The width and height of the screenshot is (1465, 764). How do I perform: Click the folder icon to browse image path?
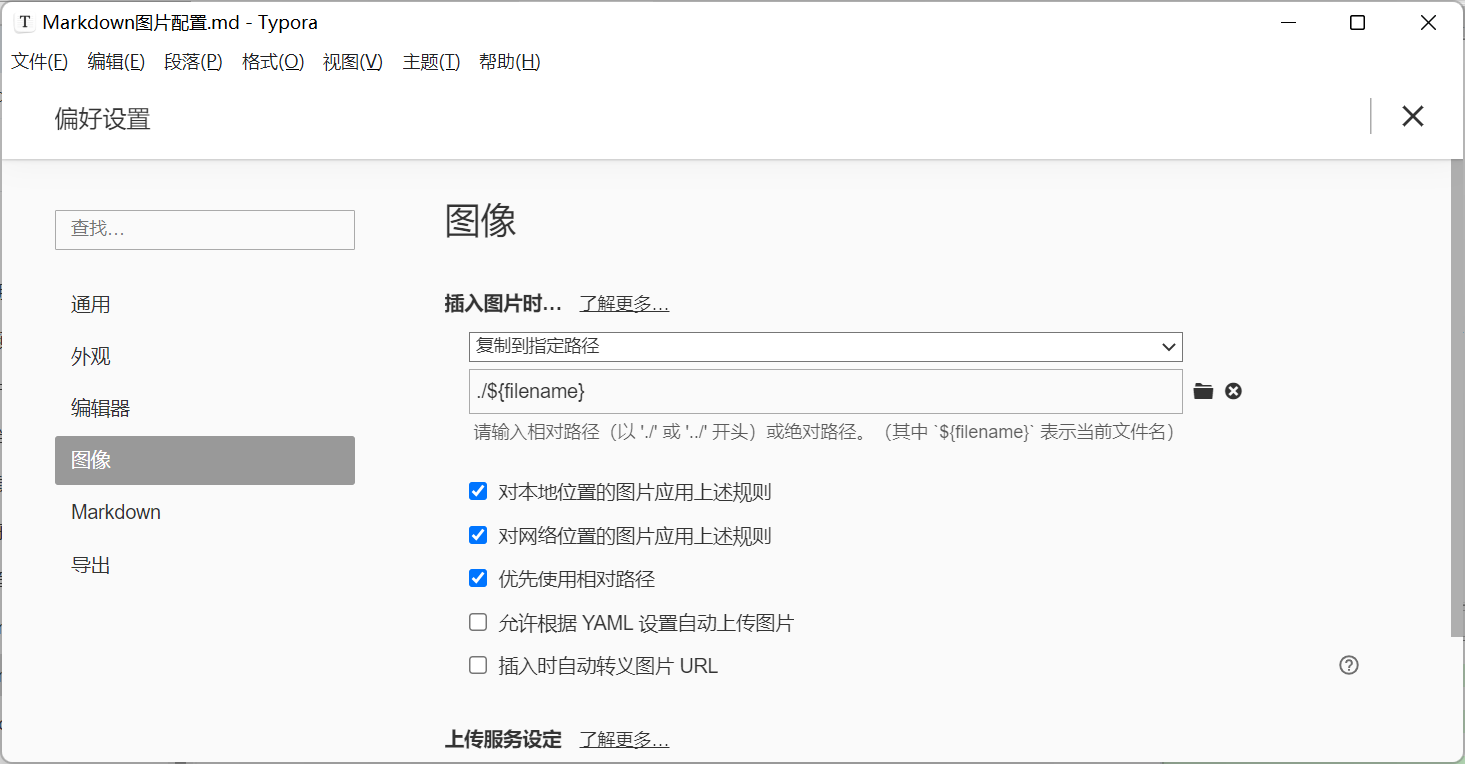(1203, 391)
